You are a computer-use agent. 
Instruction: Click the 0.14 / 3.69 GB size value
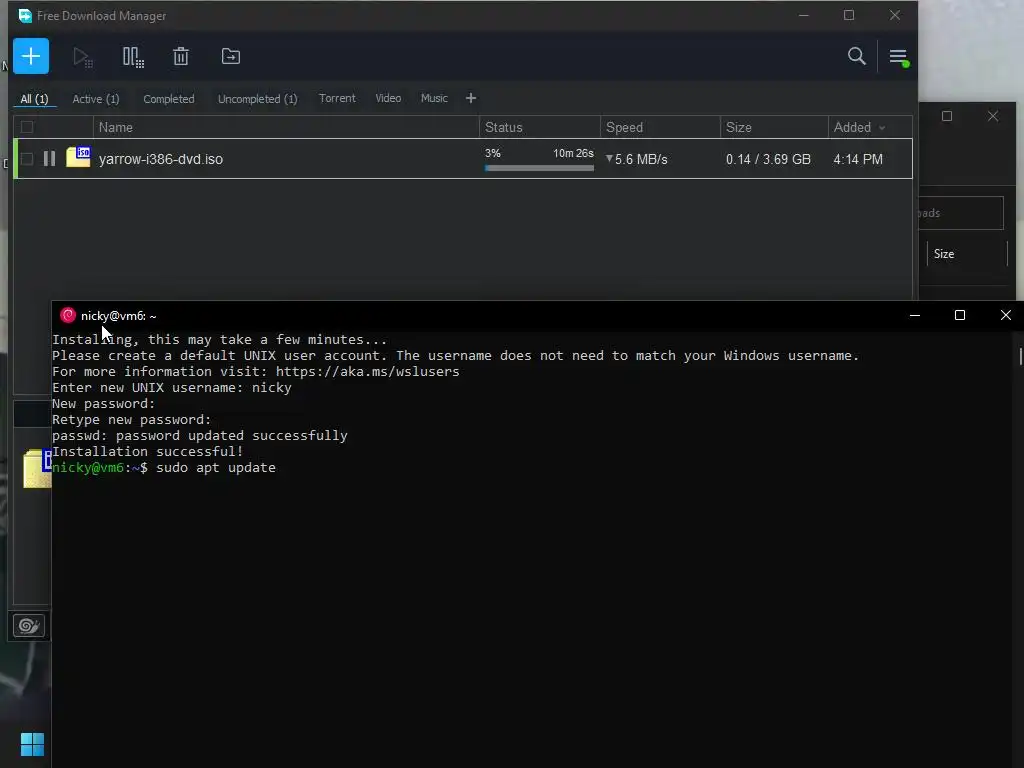click(x=768, y=159)
